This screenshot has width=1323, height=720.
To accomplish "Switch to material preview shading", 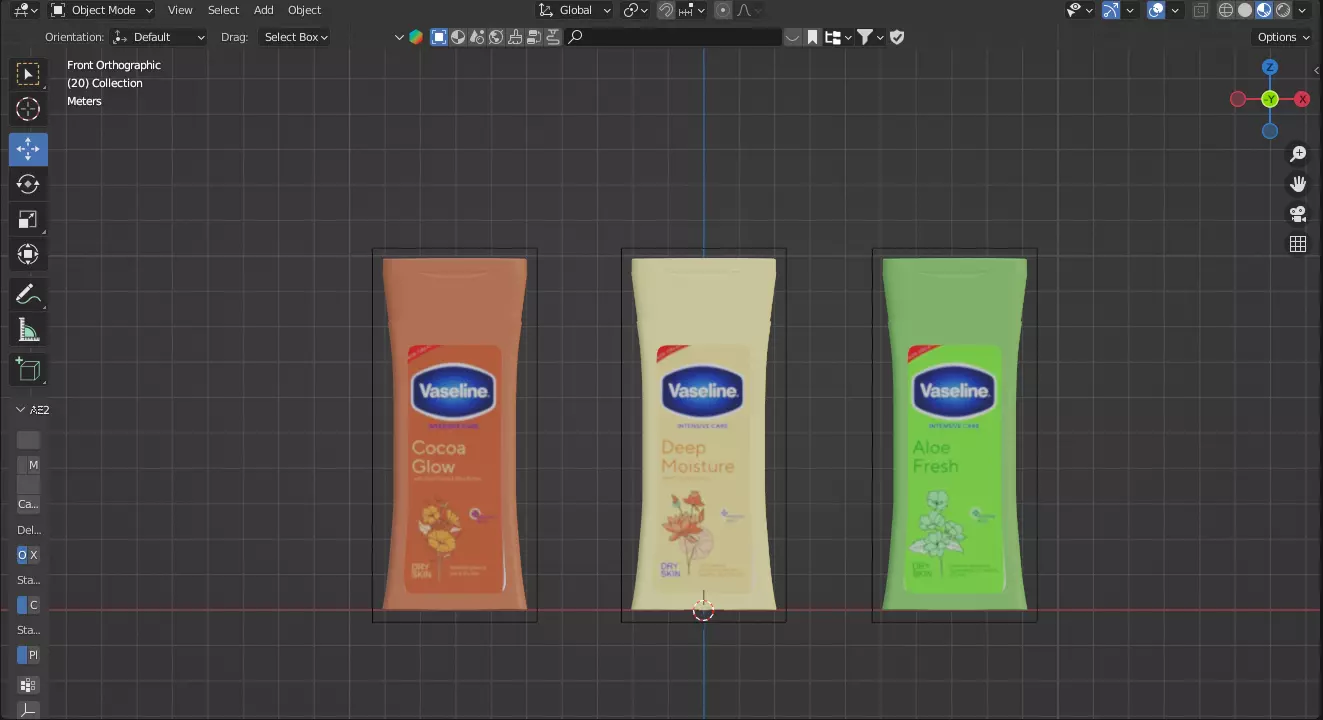I will pos(1264,10).
